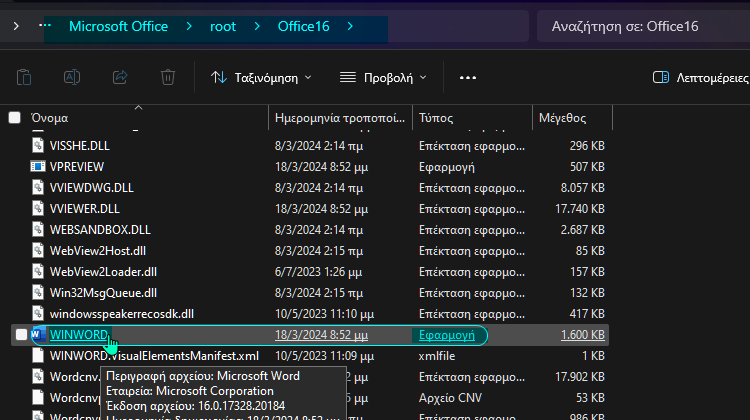This screenshot has width=750, height=420.
Task: Expand chevron after root breadcrumb
Action: tap(257, 26)
